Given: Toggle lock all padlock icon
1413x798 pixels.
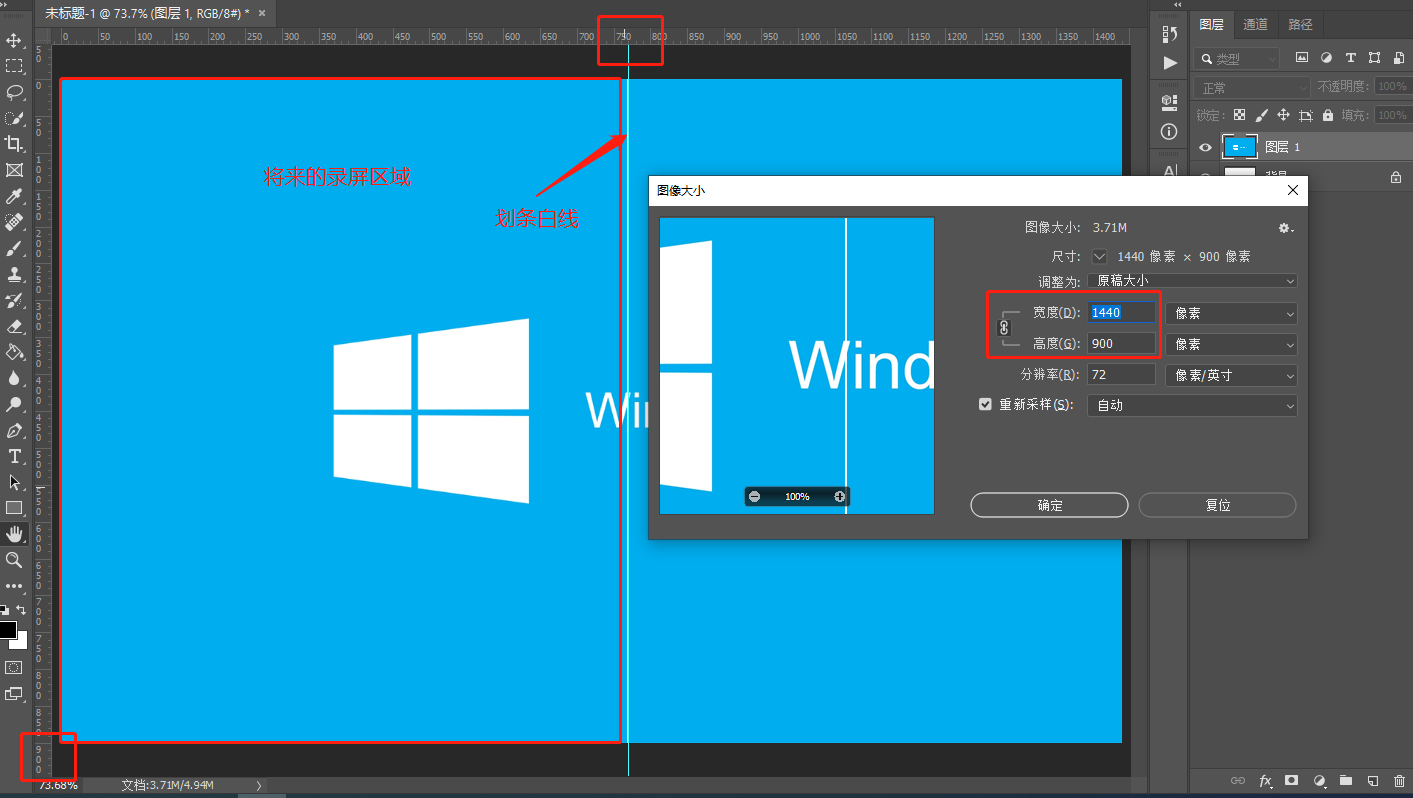Looking at the screenshot, I should click(x=1328, y=116).
